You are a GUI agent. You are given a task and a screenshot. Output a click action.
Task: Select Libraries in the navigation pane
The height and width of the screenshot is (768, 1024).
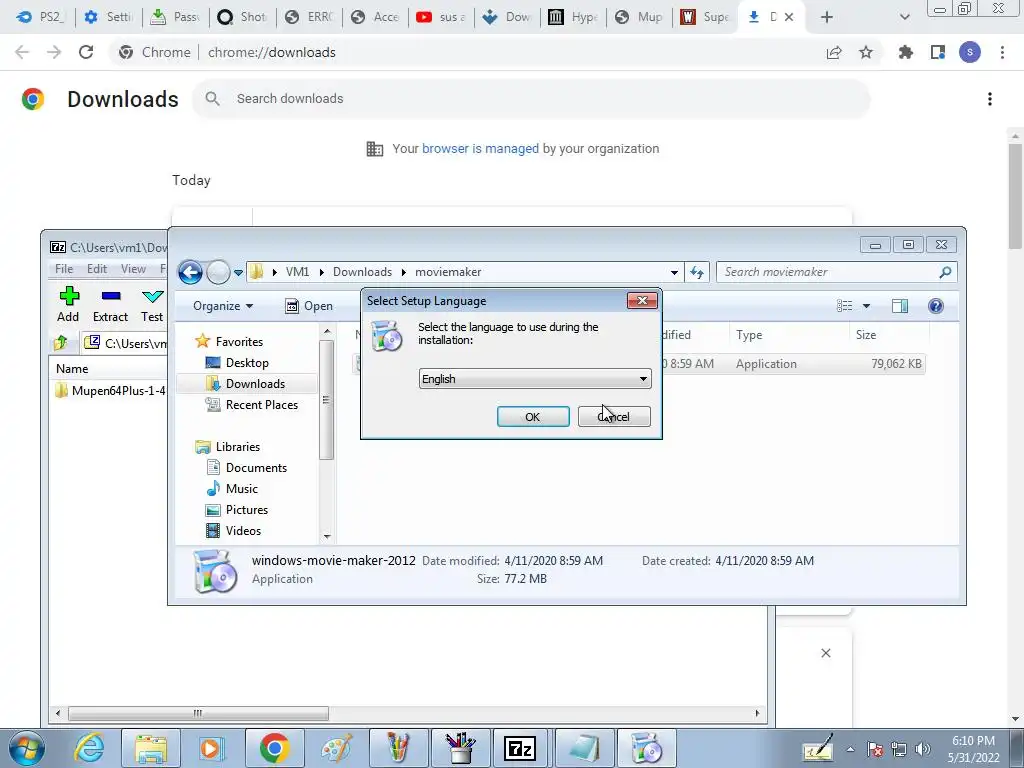228,447
